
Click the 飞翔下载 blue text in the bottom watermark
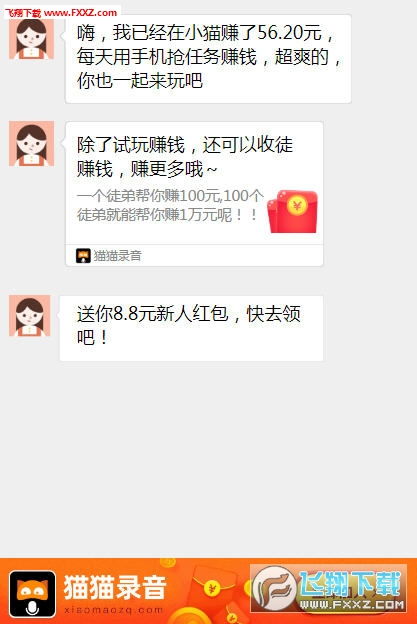[350, 583]
